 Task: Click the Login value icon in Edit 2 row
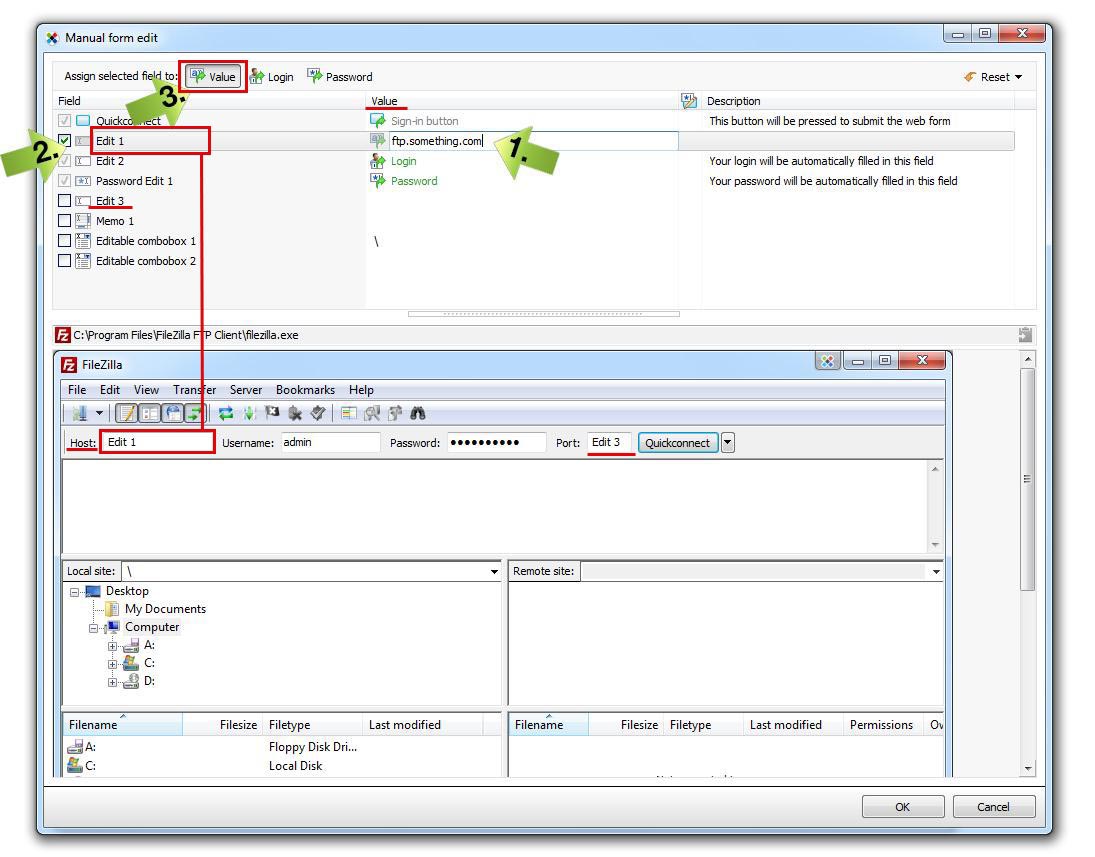click(x=378, y=161)
